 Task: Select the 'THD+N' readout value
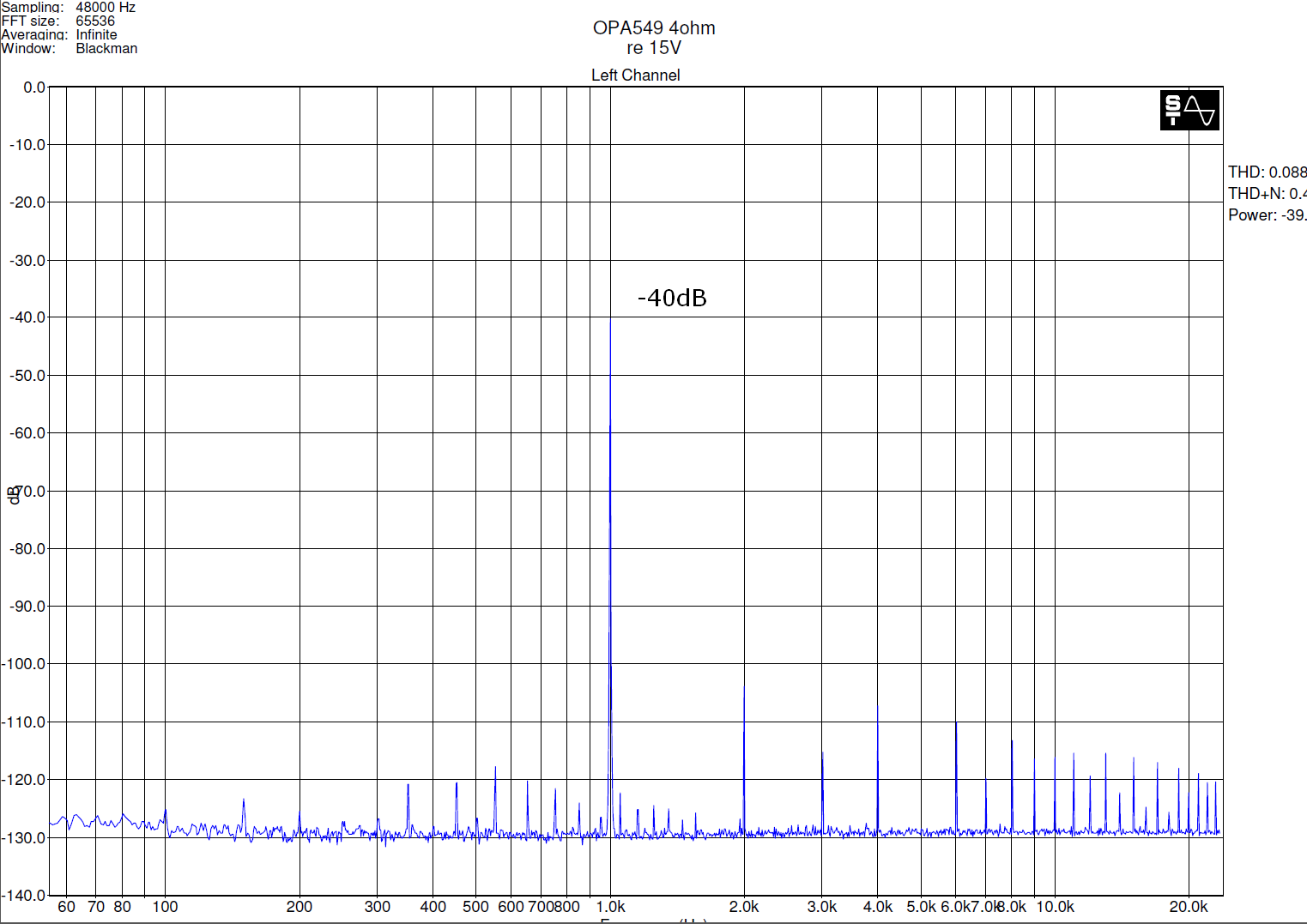pyautogui.click(x=1267, y=193)
